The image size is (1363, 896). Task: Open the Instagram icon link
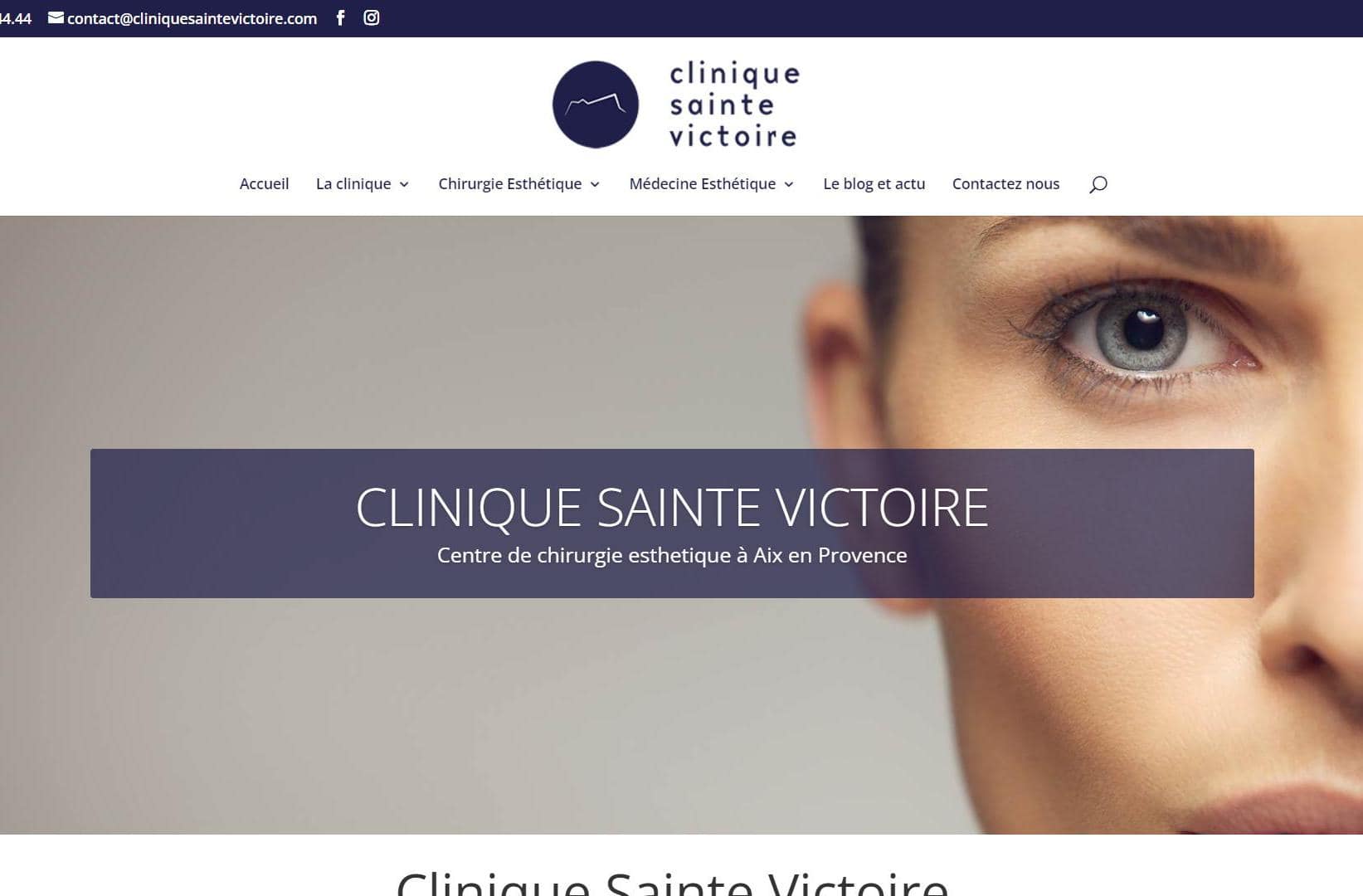click(x=372, y=17)
